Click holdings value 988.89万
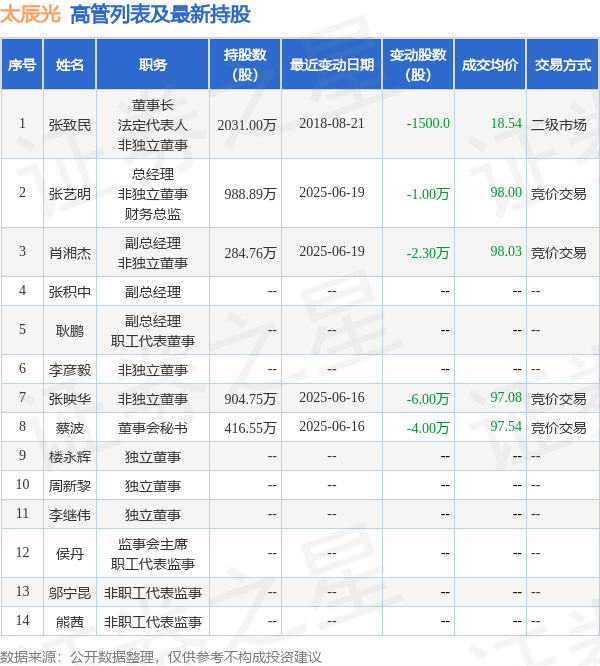The height and width of the screenshot is (666, 600). [x=250, y=194]
